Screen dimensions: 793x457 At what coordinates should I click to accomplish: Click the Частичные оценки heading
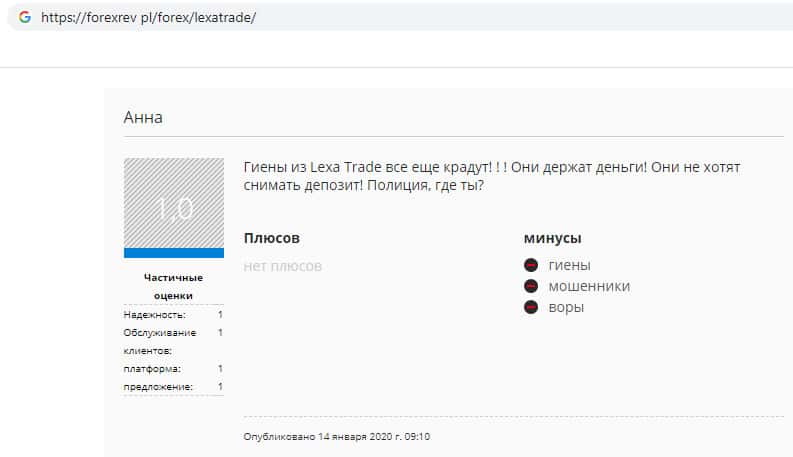click(173, 286)
